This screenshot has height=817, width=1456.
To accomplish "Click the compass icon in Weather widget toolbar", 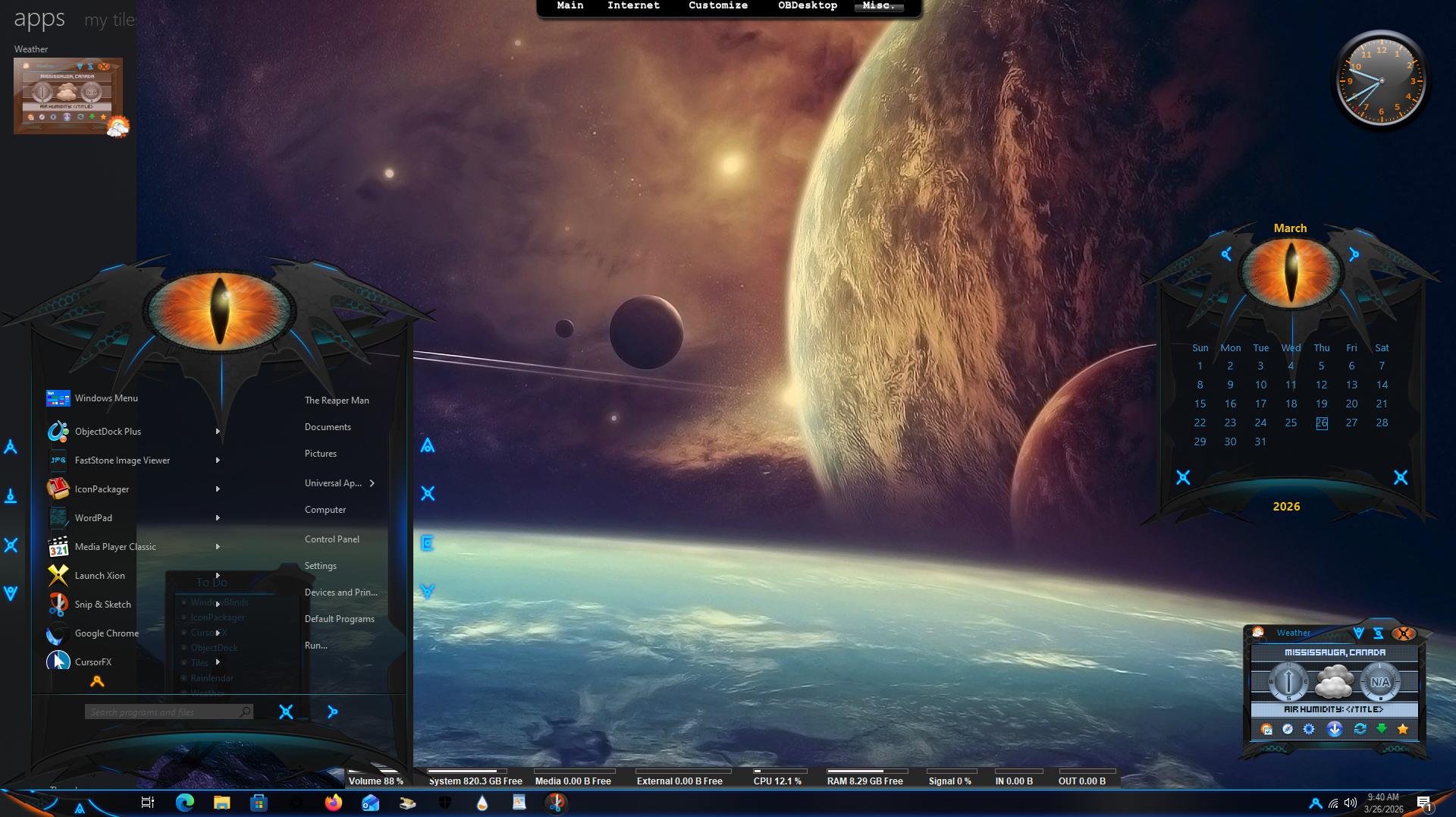I will click(1288, 729).
